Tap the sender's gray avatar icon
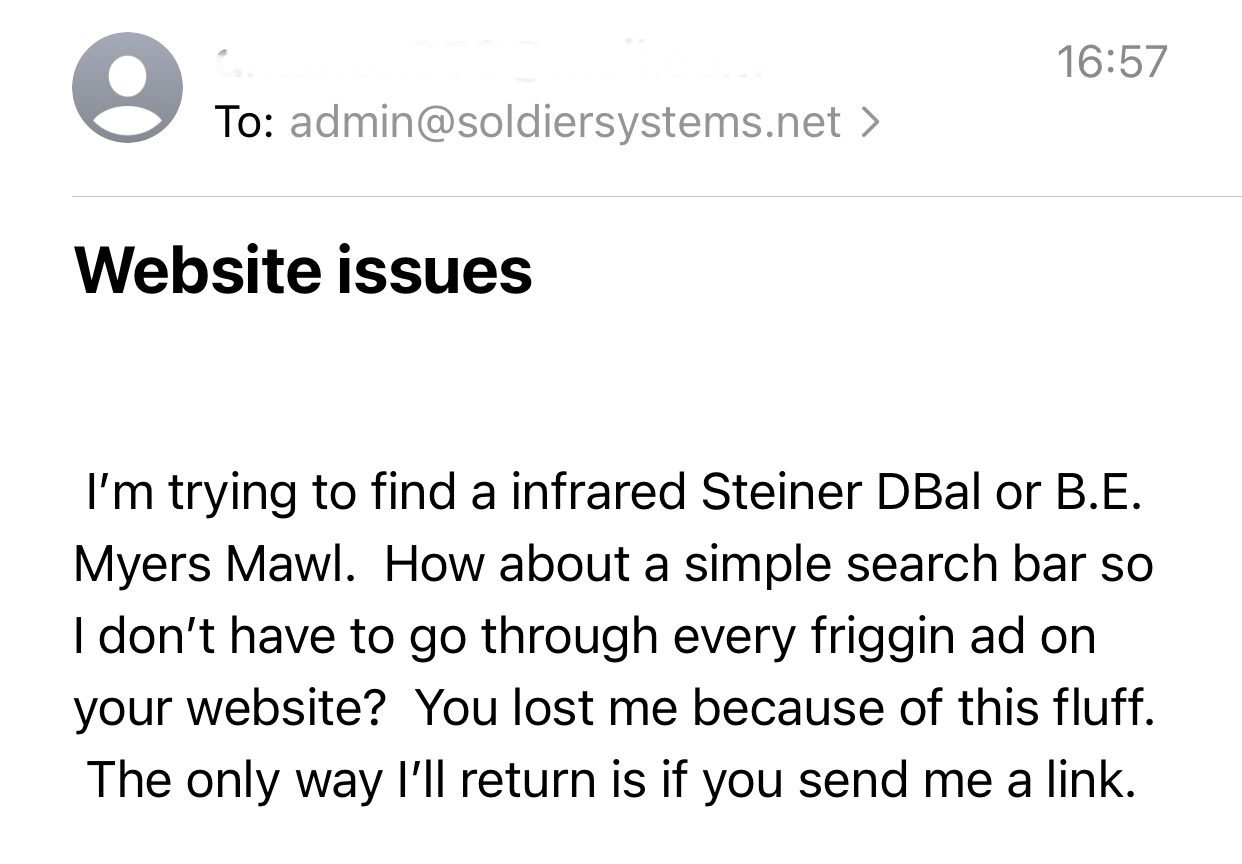 127,88
